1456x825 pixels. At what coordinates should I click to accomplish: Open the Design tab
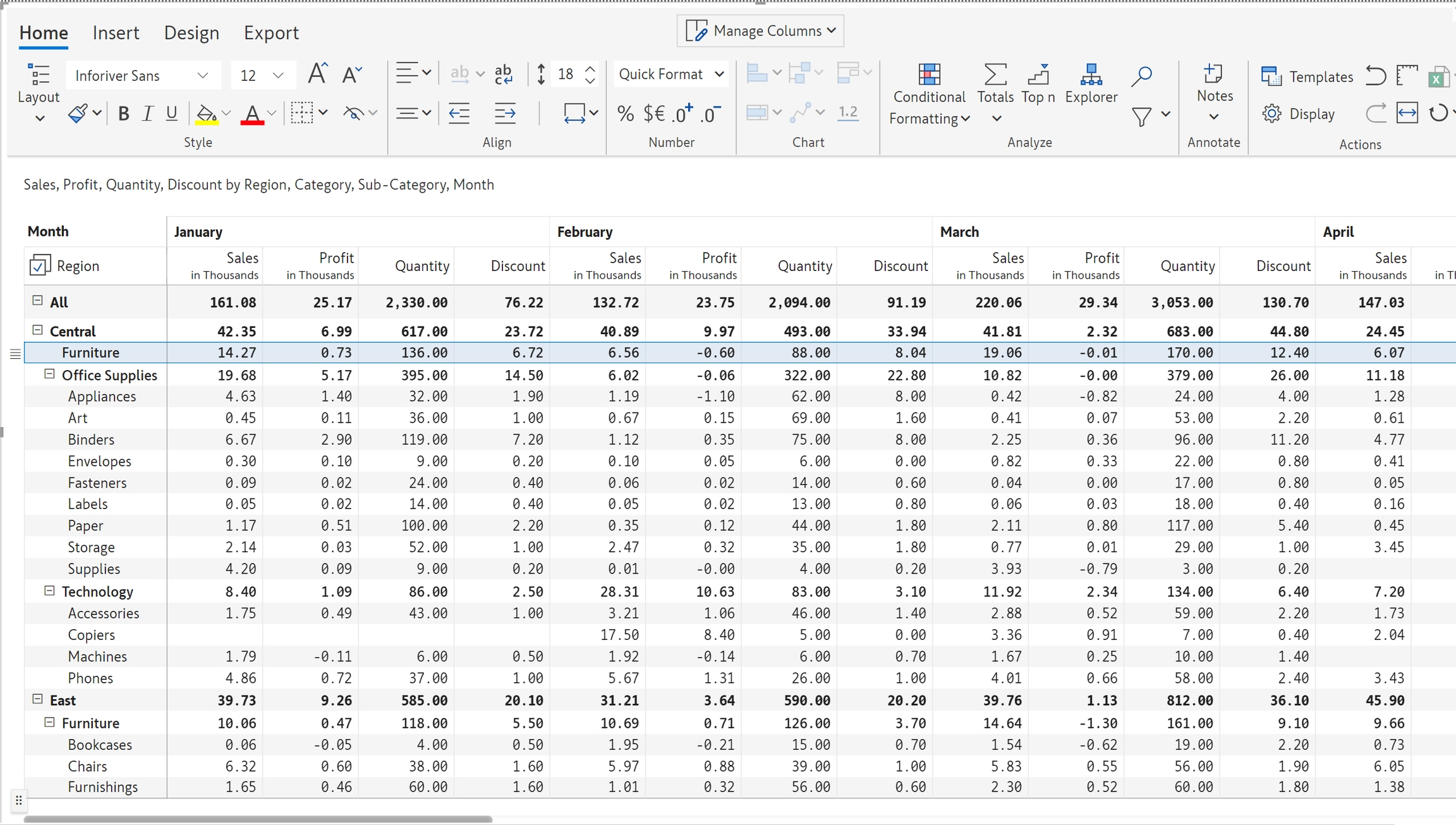[191, 33]
